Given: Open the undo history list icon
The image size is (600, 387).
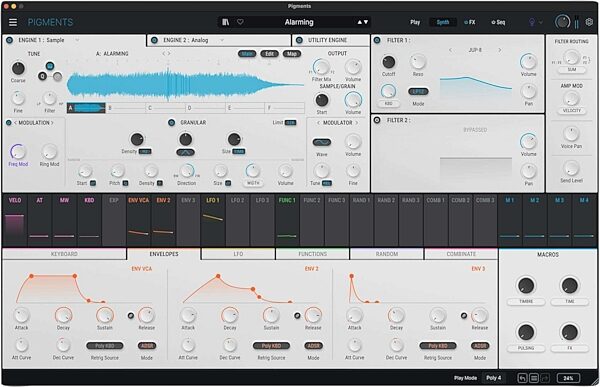Looking at the screenshot, I should tap(534, 378).
